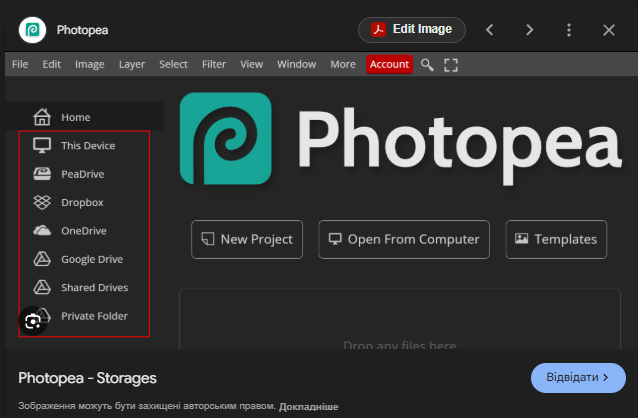Open the three-dot more options menu
The height and width of the screenshot is (418, 638).
(x=569, y=30)
